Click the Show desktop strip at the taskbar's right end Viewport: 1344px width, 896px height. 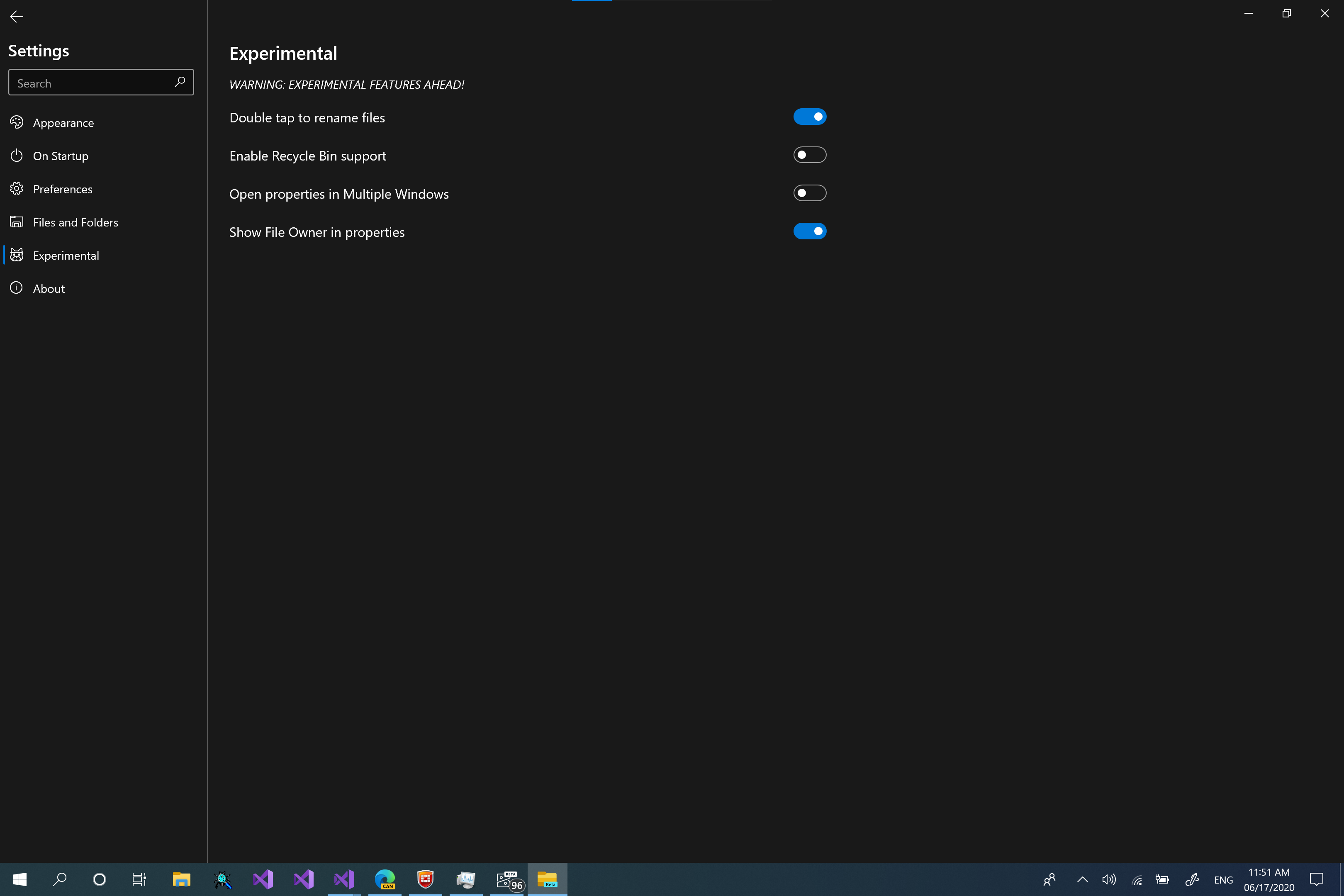coord(1341,879)
